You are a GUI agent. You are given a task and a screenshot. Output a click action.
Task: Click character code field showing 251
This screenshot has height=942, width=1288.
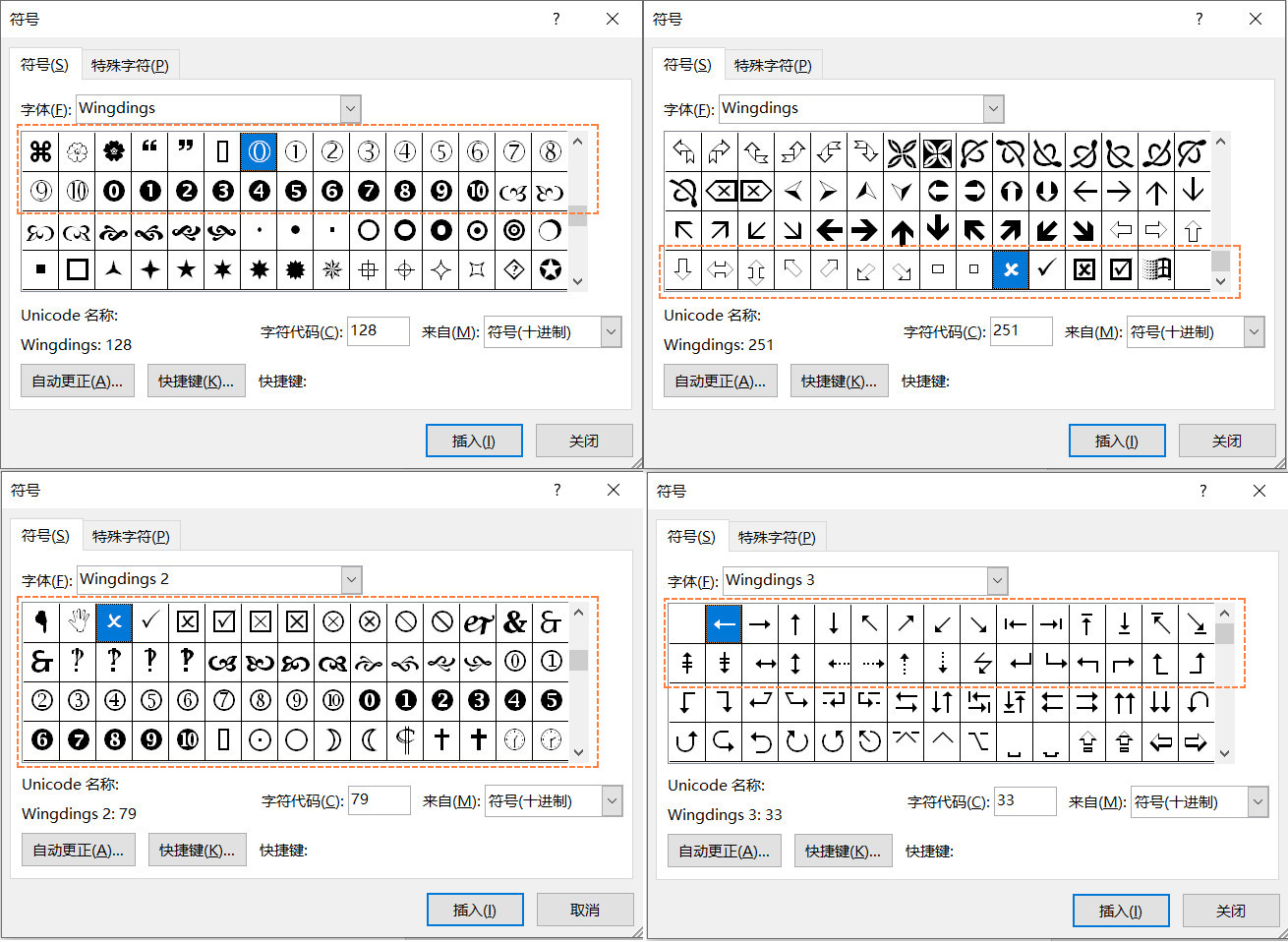coord(1022,331)
